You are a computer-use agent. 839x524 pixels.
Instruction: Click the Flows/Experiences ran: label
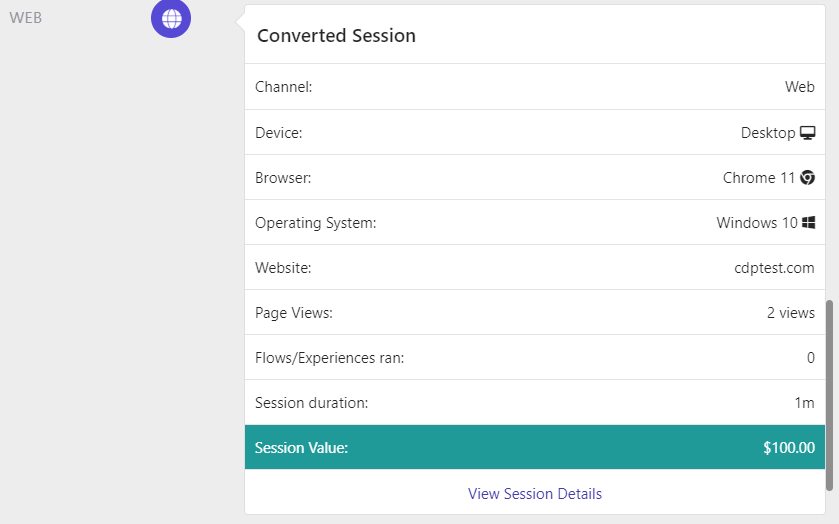[x=330, y=358]
